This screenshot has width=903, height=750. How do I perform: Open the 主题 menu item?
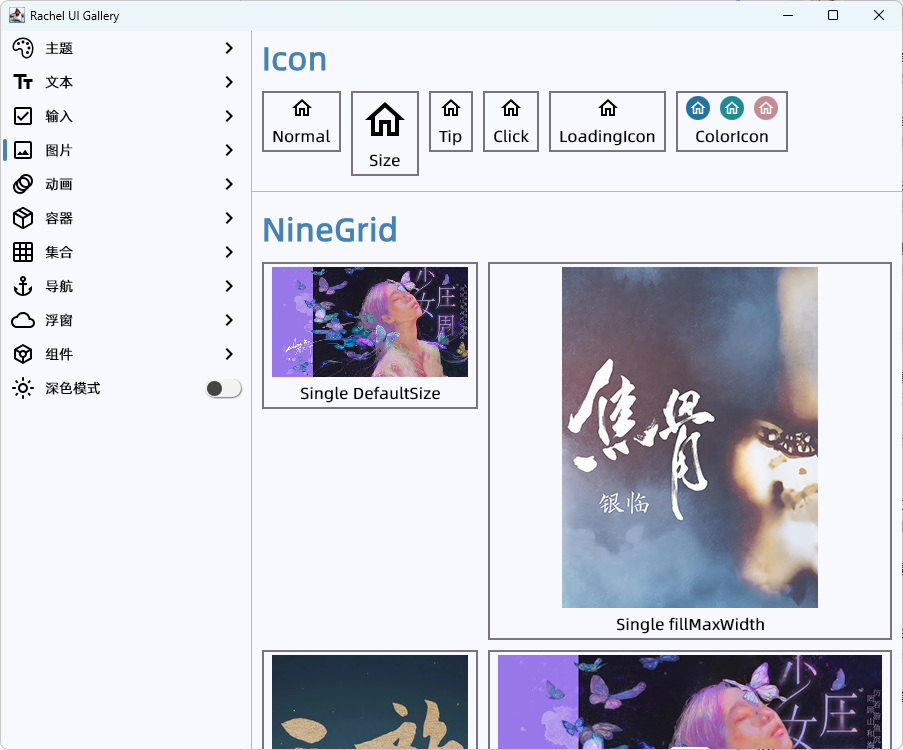pos(126,48)
